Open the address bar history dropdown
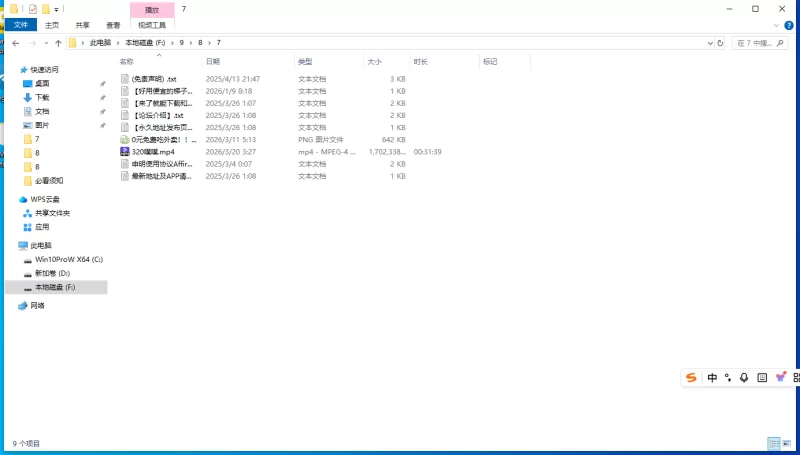 708,43
